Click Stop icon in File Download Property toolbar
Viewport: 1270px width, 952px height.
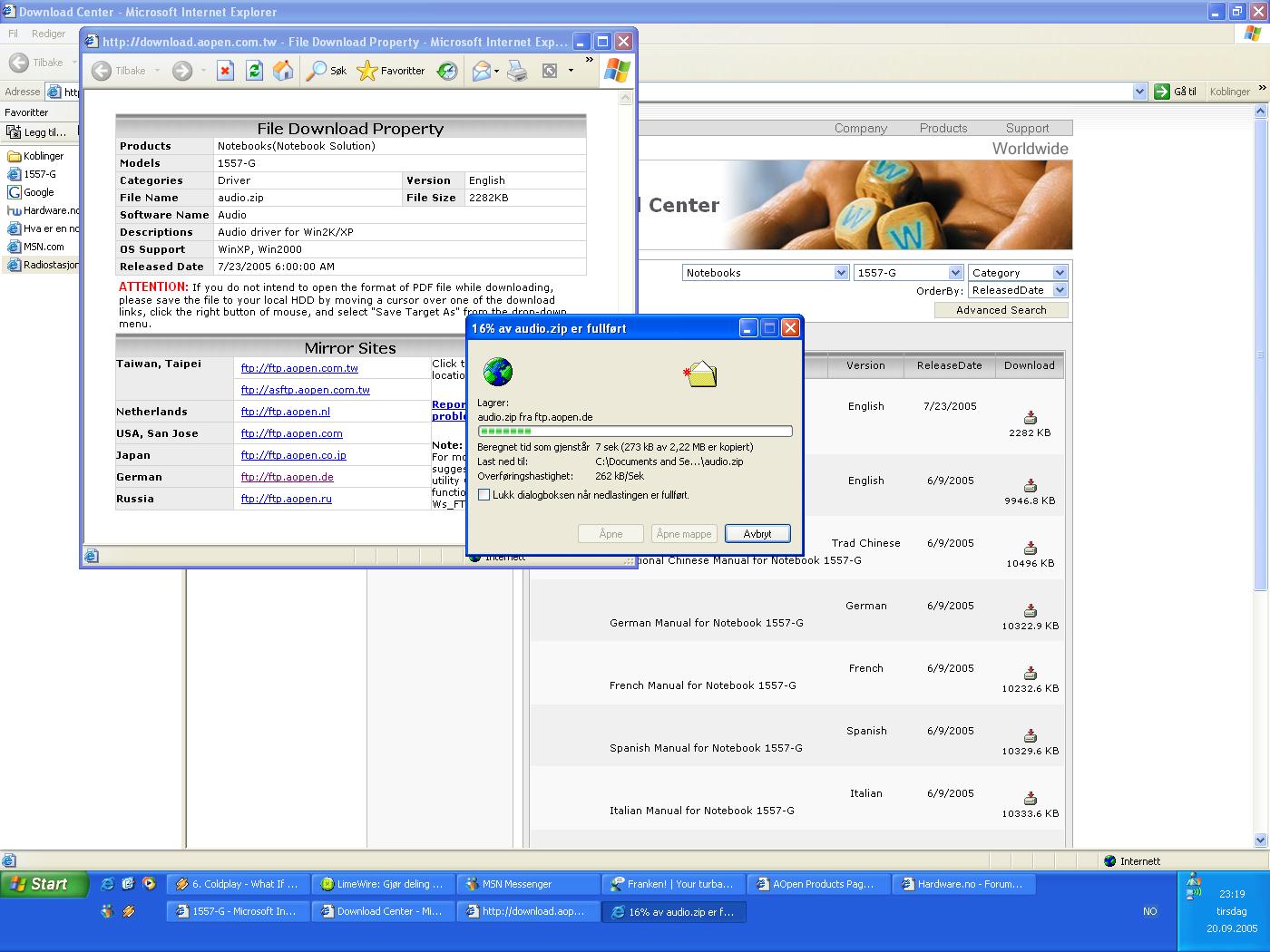[225, 71]
